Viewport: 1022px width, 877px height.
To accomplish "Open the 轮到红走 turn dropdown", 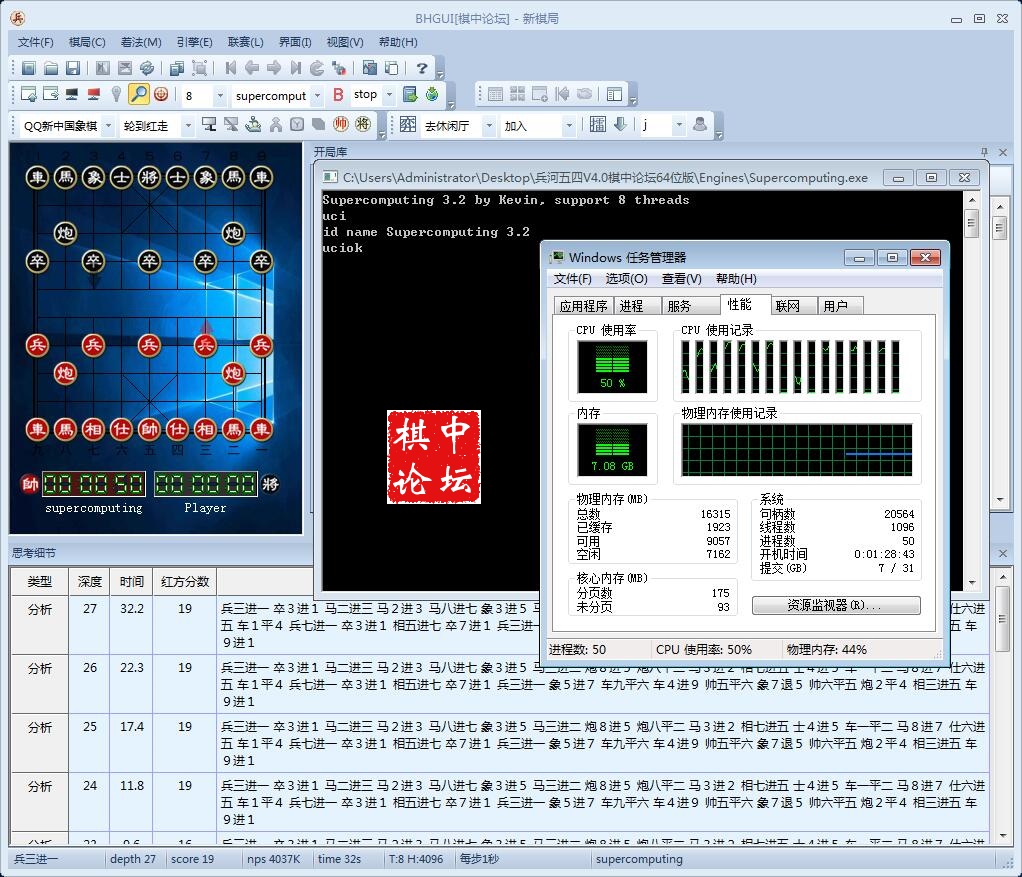I will [x=188, y=126].
